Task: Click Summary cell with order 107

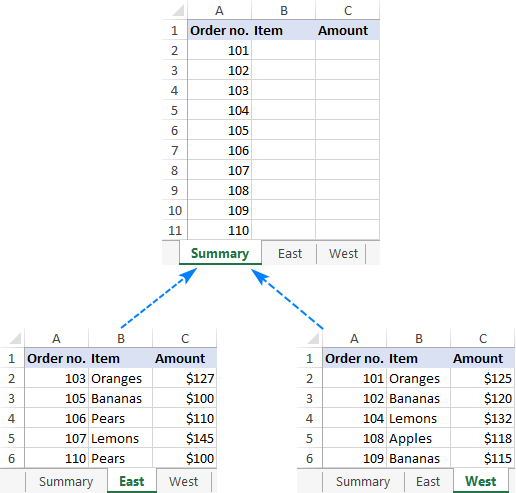Action: tap(220, 170)
